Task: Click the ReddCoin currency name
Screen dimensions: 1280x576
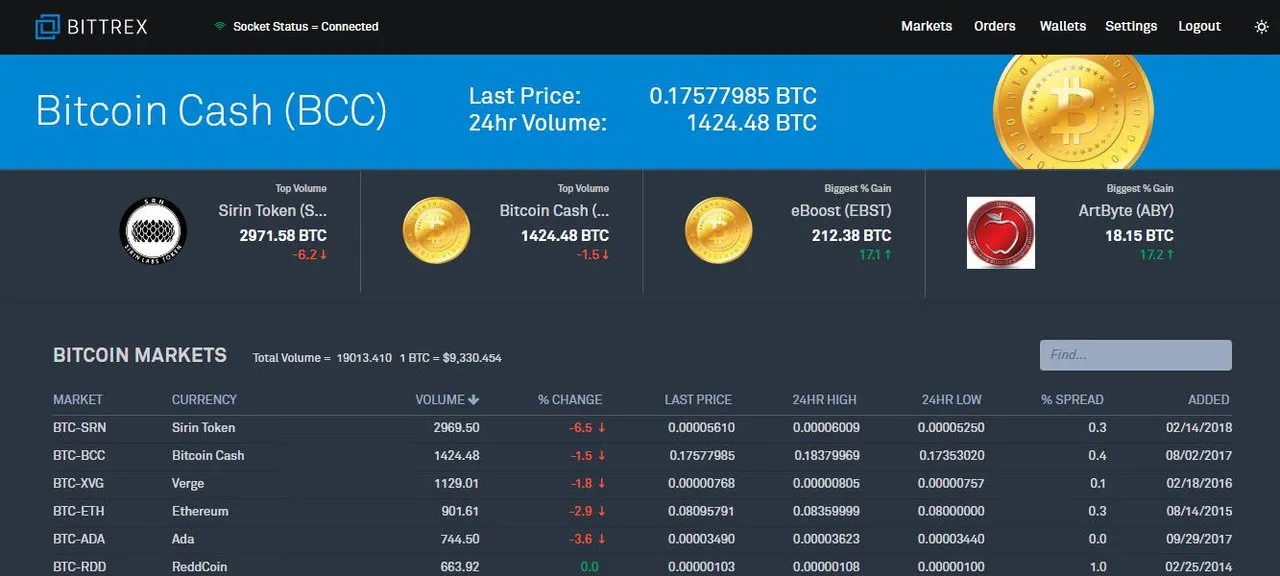Action: tap(200, 566)
